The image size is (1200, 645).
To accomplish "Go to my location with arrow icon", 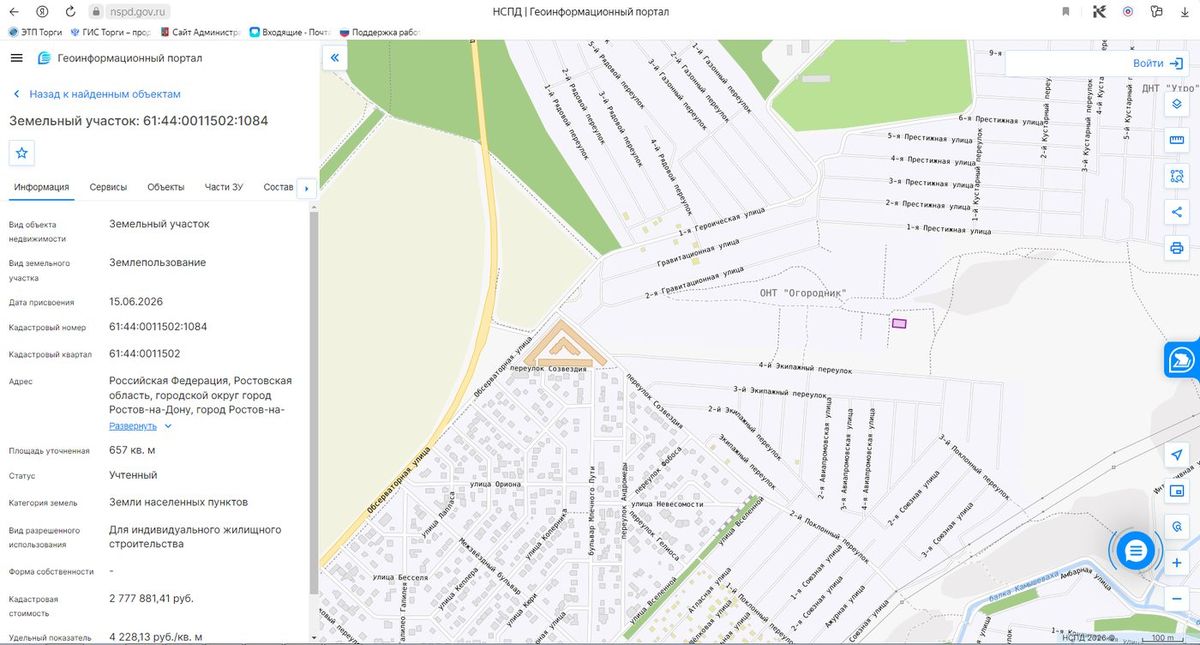I will click(1177, 454).
